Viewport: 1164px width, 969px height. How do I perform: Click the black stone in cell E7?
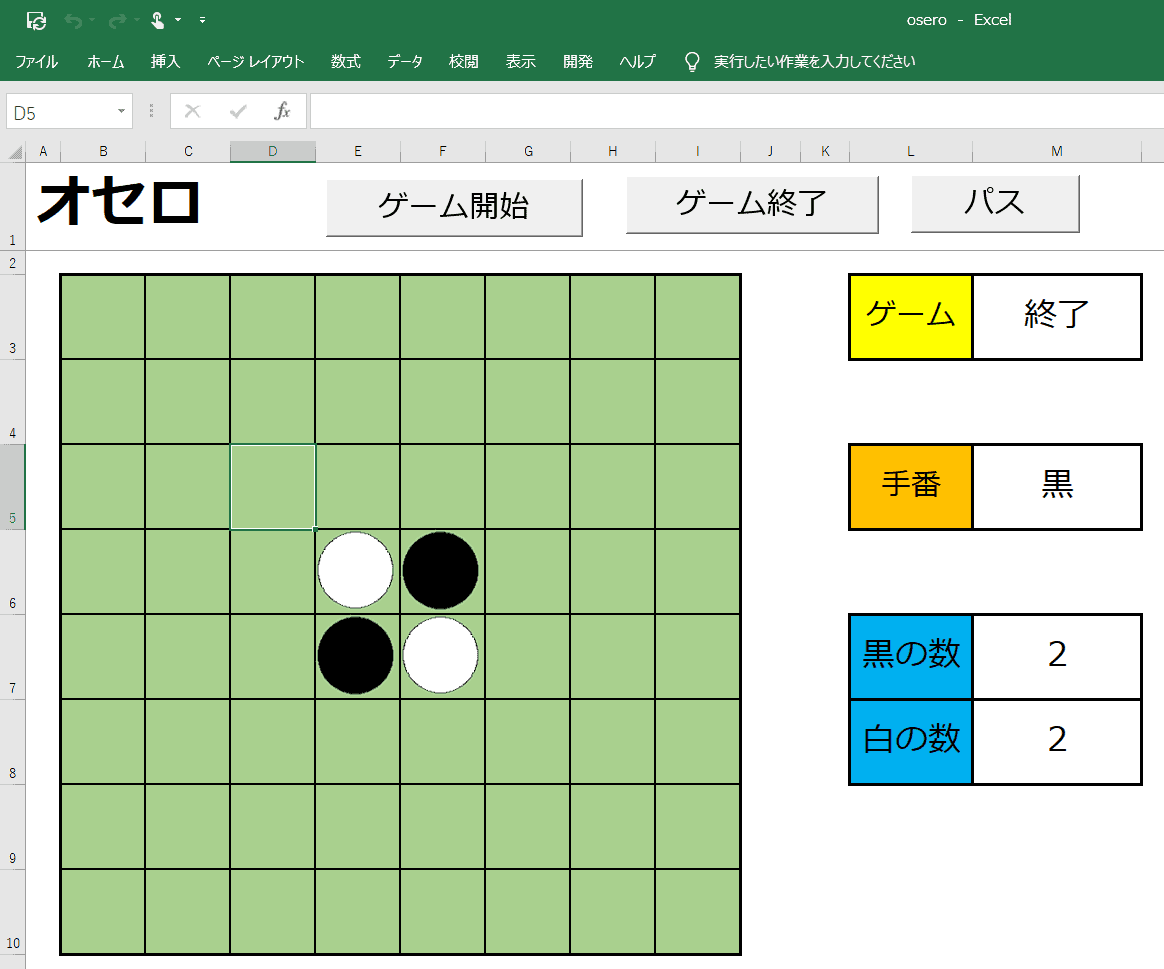(x=356, y=655)
